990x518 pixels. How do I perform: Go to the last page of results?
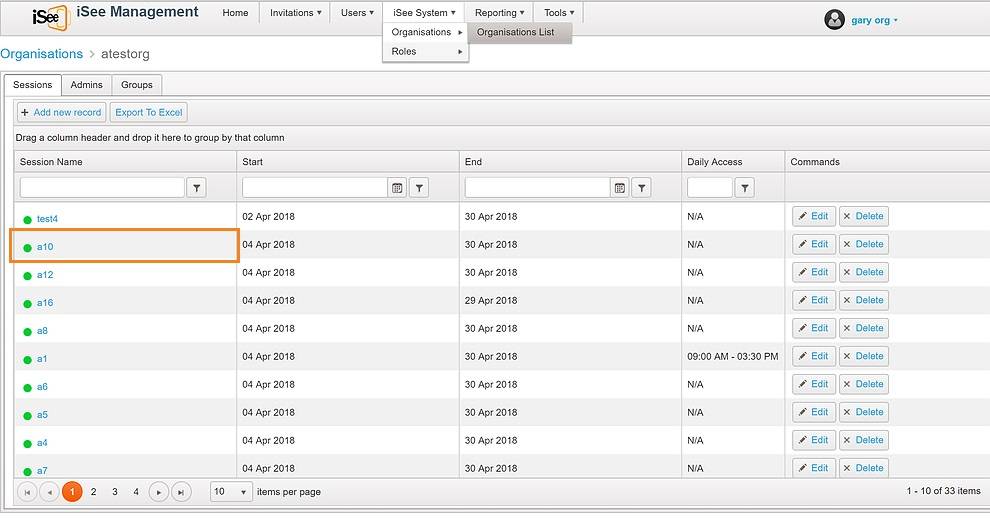(181, 492)
